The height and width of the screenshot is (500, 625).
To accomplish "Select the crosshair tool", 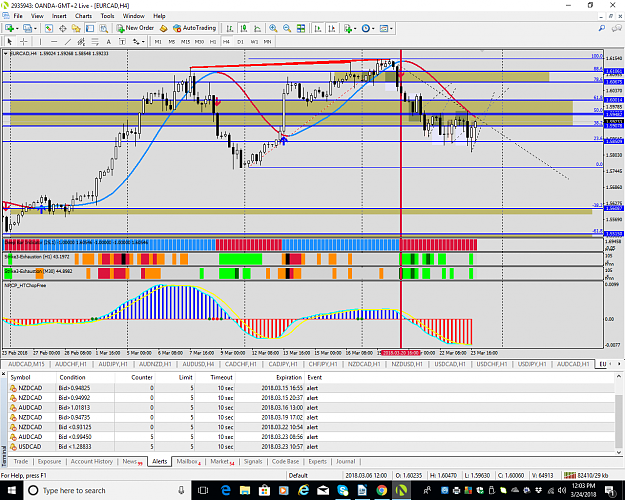I will [x=24, y=41].
